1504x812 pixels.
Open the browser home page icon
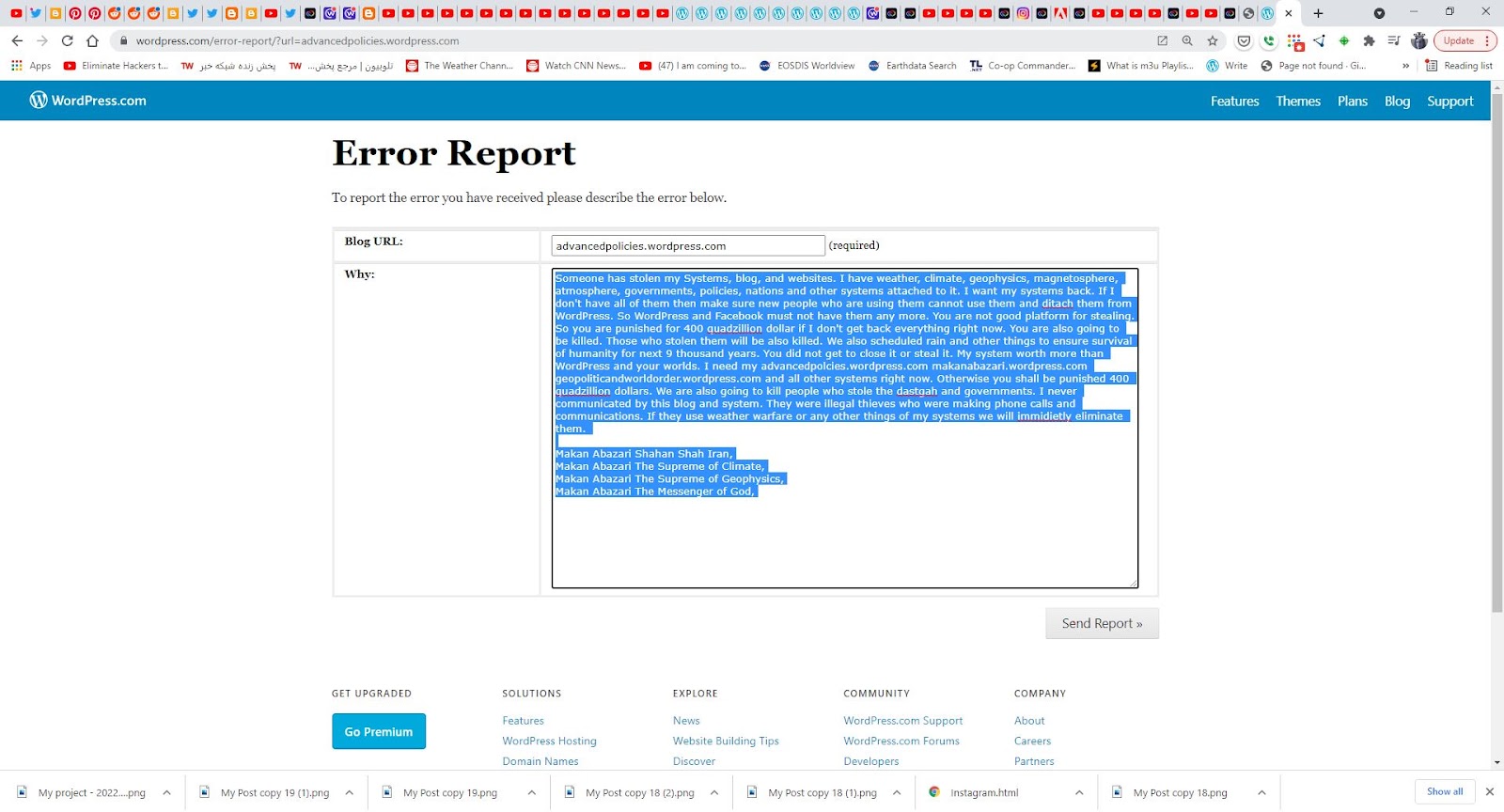coord(92,40)
